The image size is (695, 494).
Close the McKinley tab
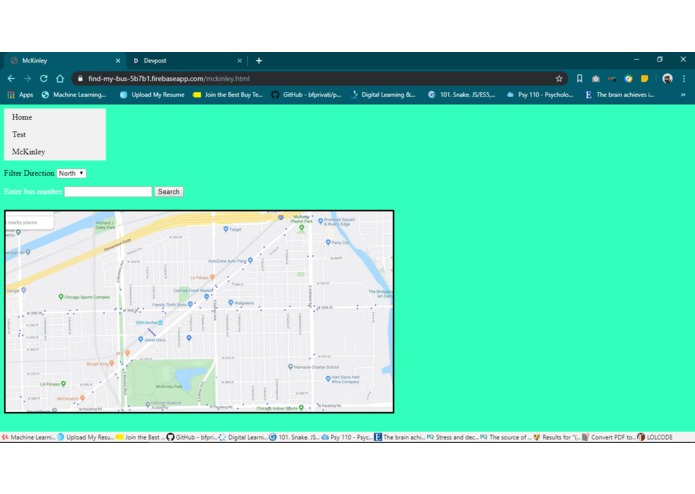[x=118, y=61]
